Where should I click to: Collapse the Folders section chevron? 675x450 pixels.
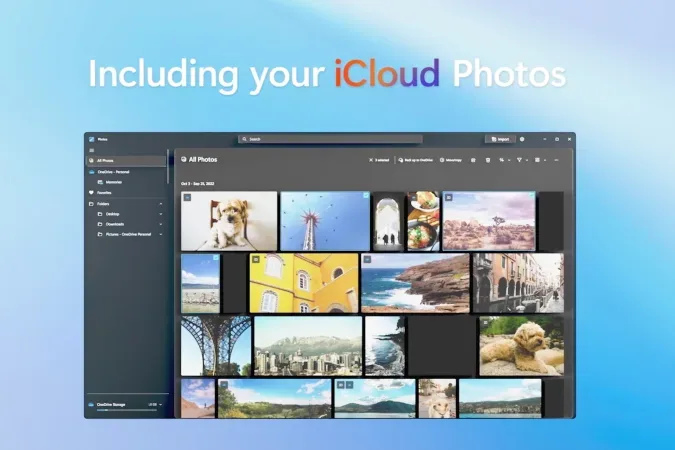click(x=161, y=204)
